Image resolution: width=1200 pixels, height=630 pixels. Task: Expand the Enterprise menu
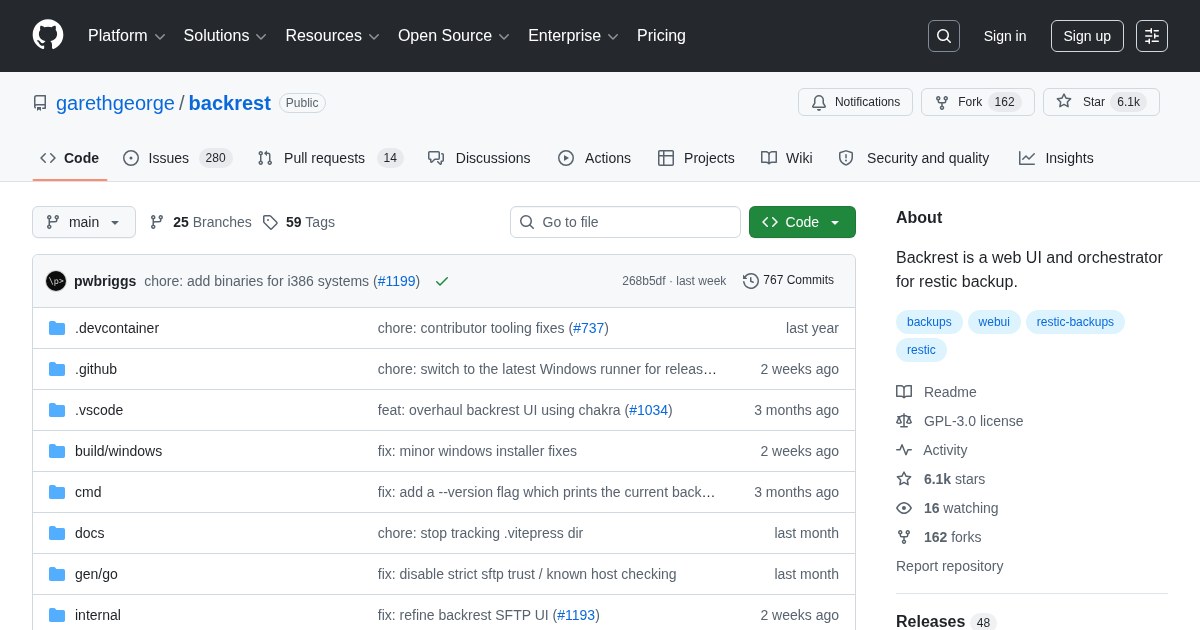click(573, 36)
